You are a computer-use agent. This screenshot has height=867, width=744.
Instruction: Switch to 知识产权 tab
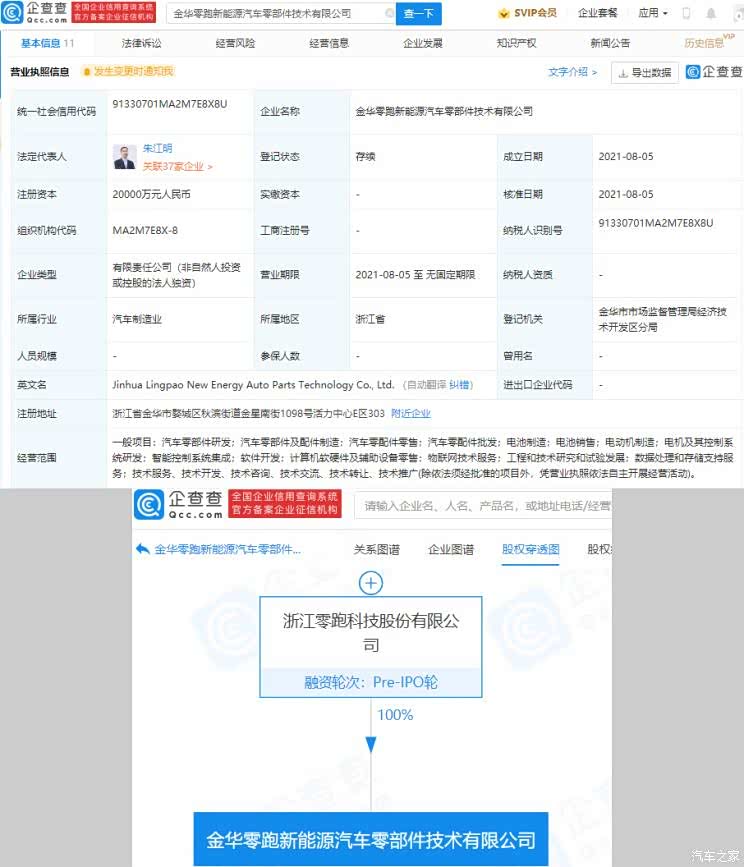coord(516,44)
